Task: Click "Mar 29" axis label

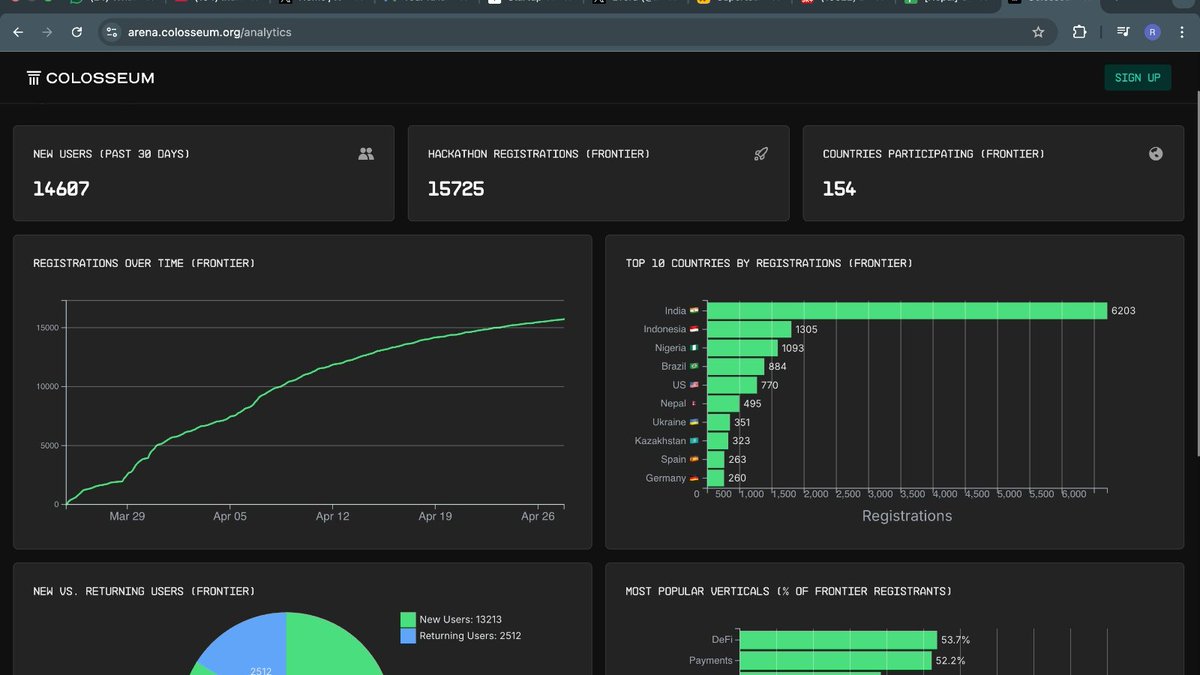Action: [127, 517]
